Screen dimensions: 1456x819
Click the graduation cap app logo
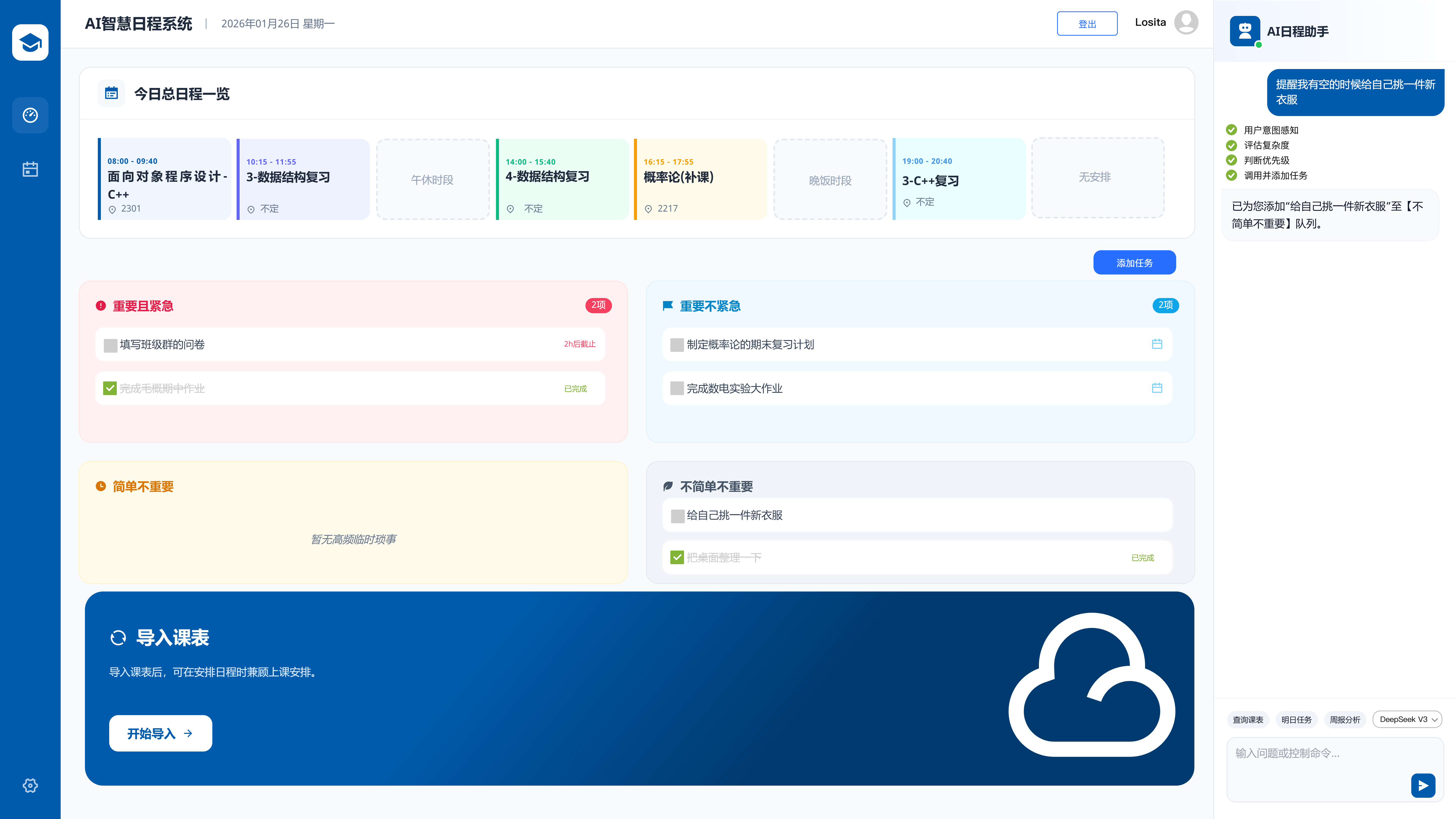[30, 42]
